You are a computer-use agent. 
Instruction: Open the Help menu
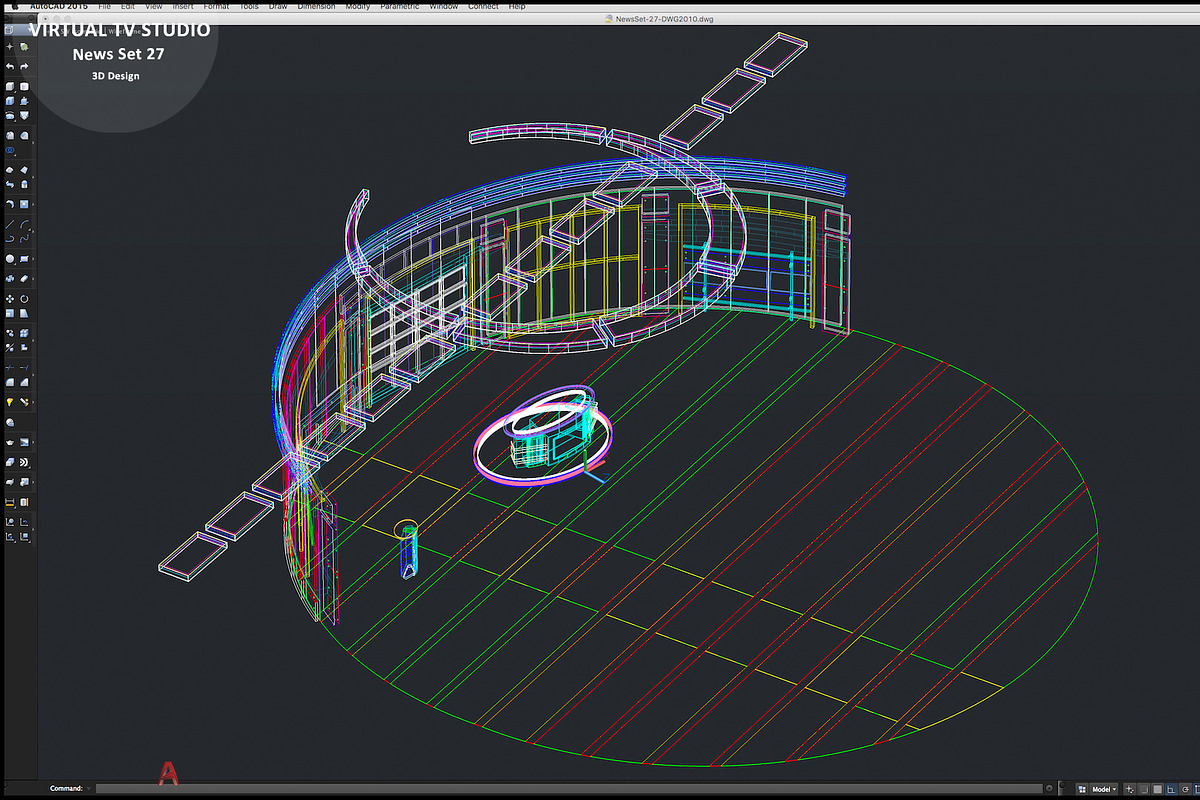(517, 6)
